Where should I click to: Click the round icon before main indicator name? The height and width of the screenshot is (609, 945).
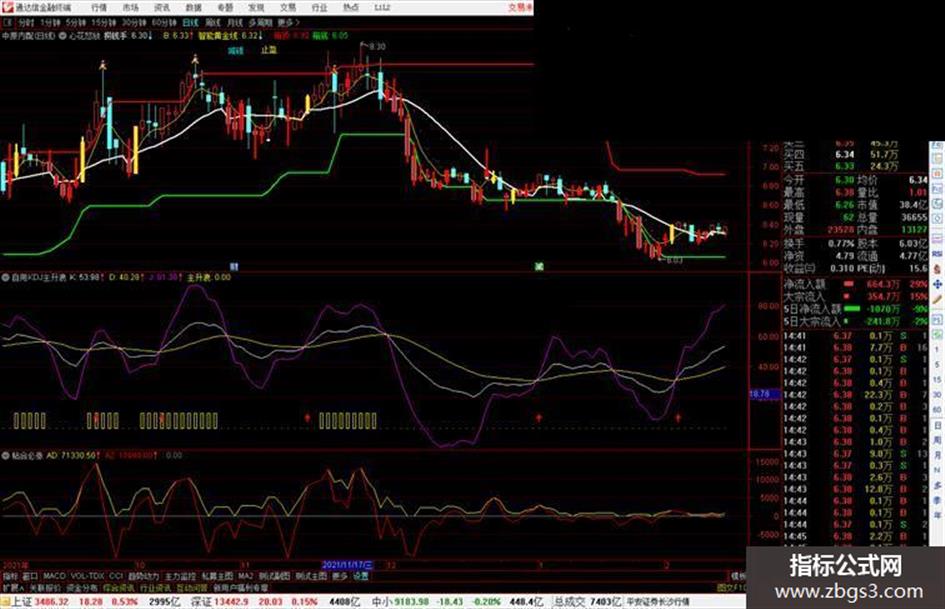click(63, 36)
